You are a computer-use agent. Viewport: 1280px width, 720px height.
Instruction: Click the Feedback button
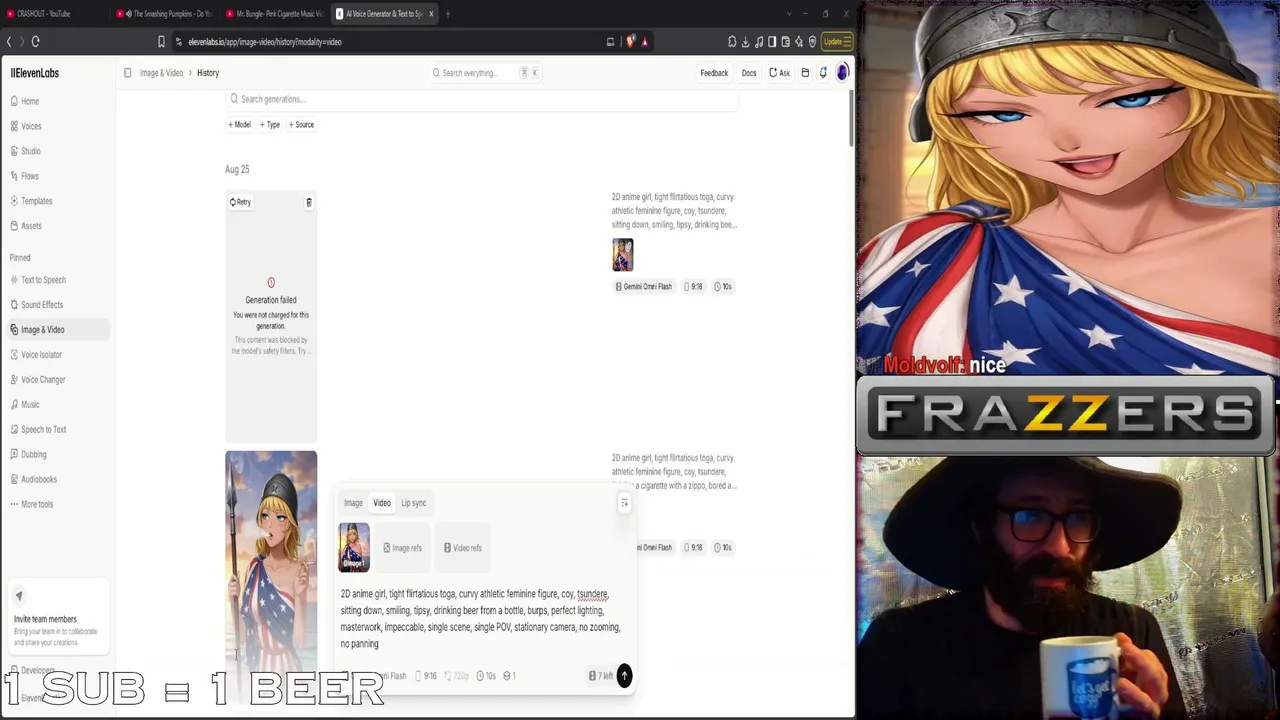714,73
